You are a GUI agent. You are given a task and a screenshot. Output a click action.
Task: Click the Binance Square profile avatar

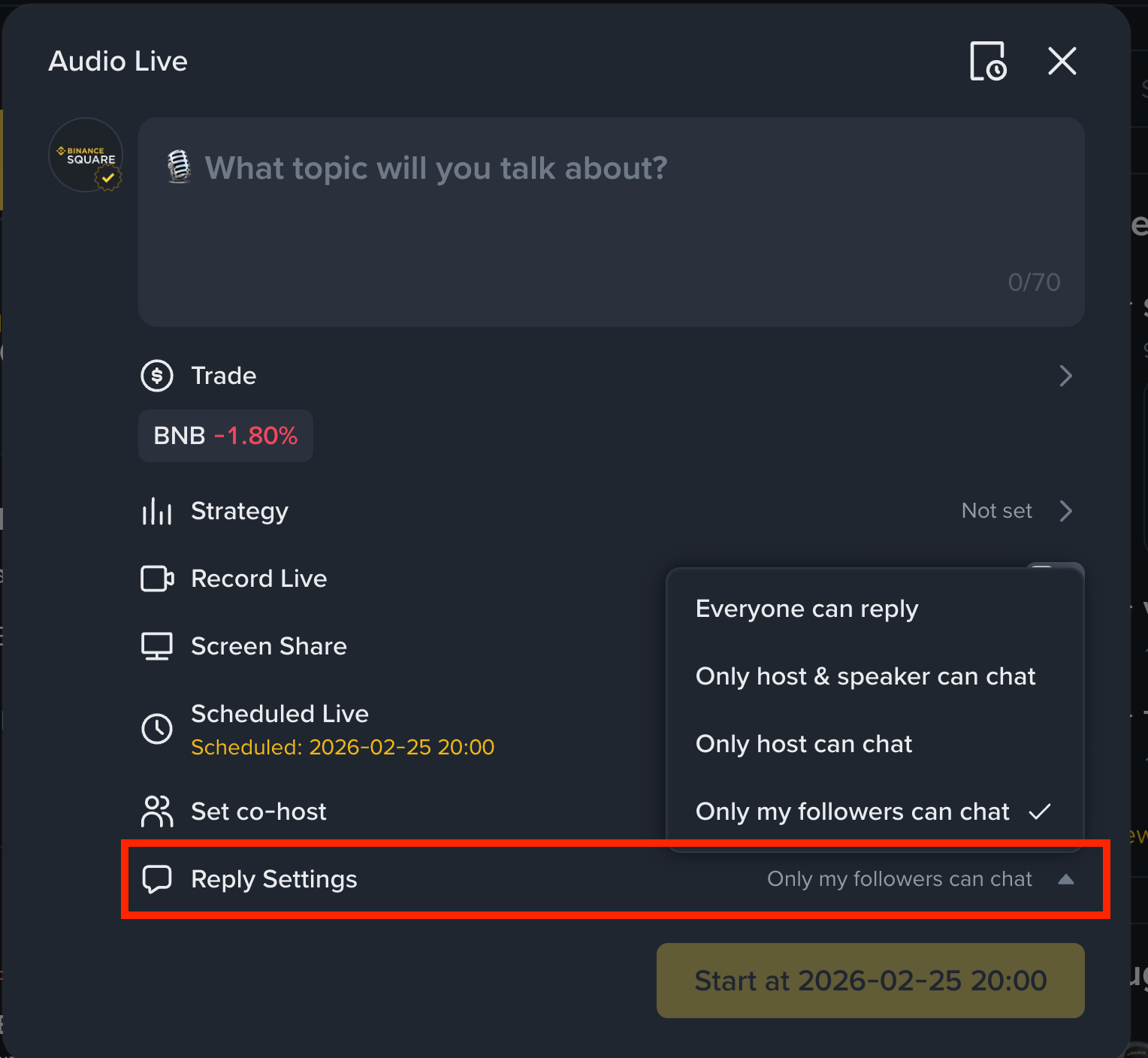click(x=86, y=155)
